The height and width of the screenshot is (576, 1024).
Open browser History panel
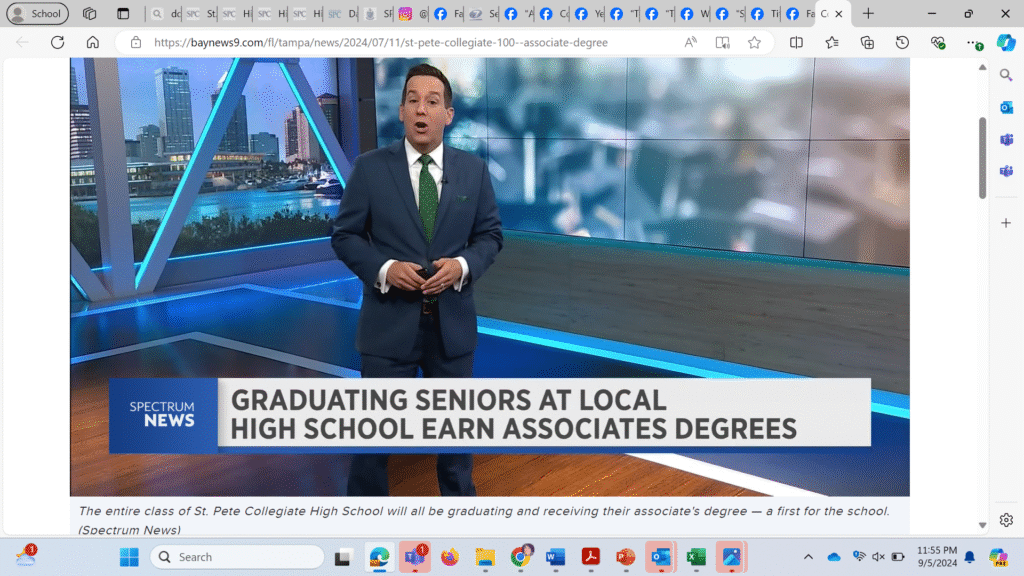point(902,42)
